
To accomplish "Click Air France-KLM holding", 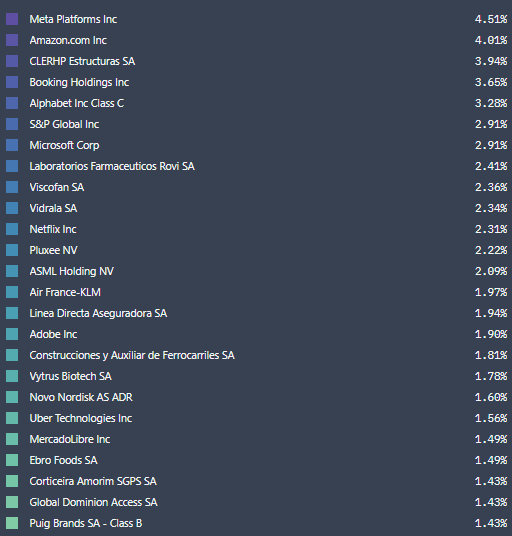I will [65, 292].
